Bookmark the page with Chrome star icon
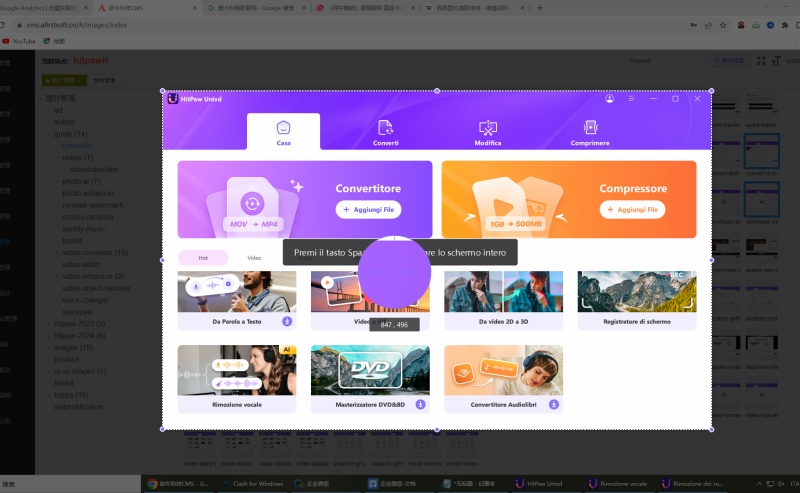The height and width of the screenshot is (493, 800). (x=723, y=25)
